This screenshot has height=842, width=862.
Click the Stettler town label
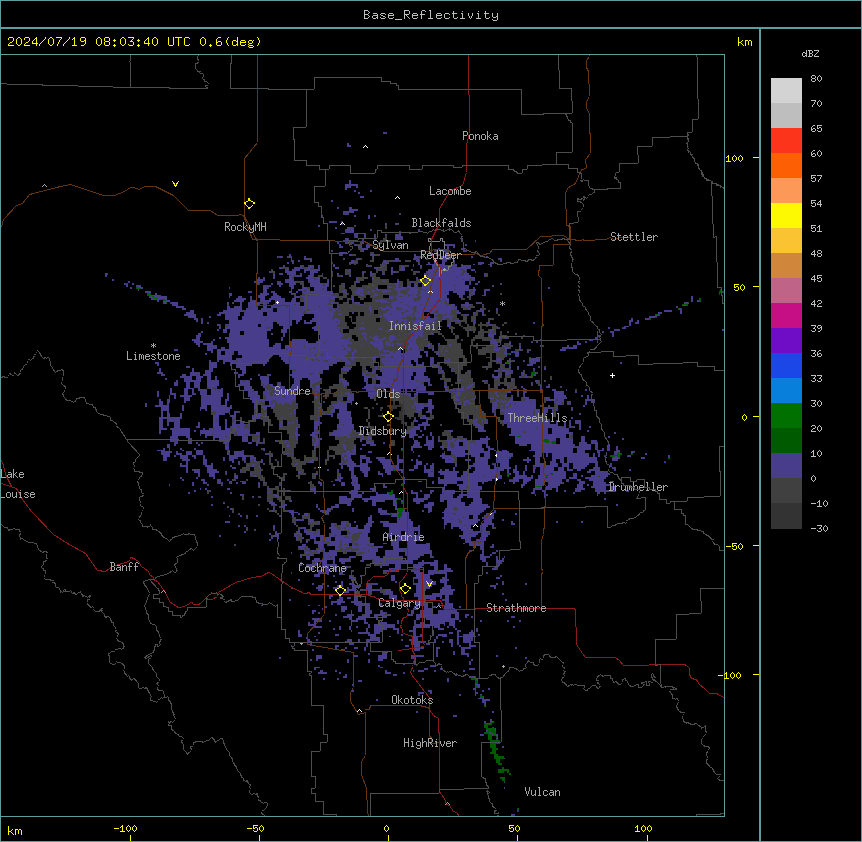634,237
